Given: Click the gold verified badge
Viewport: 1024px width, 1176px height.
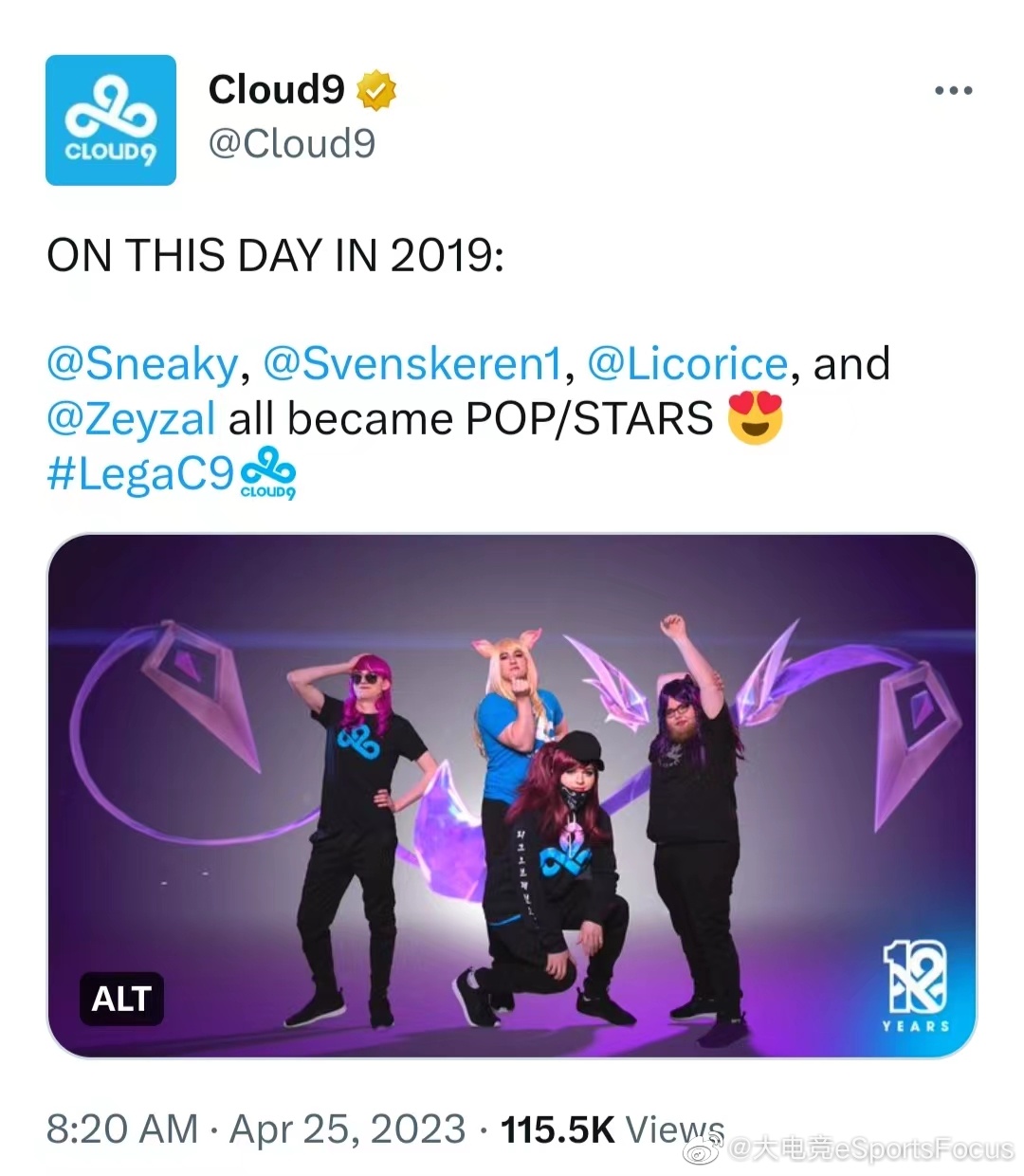Looking at the screenshot, I should tap(375, 91).
